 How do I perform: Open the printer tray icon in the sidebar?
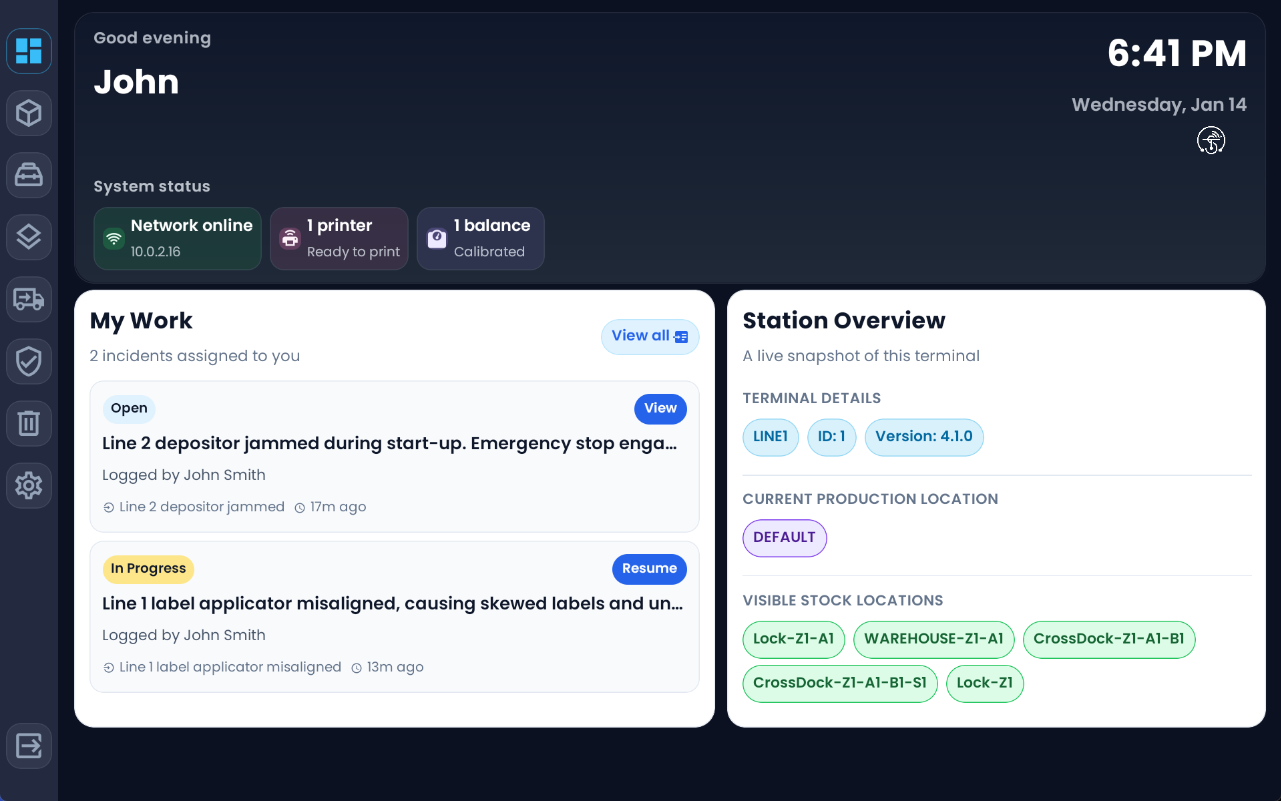28,175
